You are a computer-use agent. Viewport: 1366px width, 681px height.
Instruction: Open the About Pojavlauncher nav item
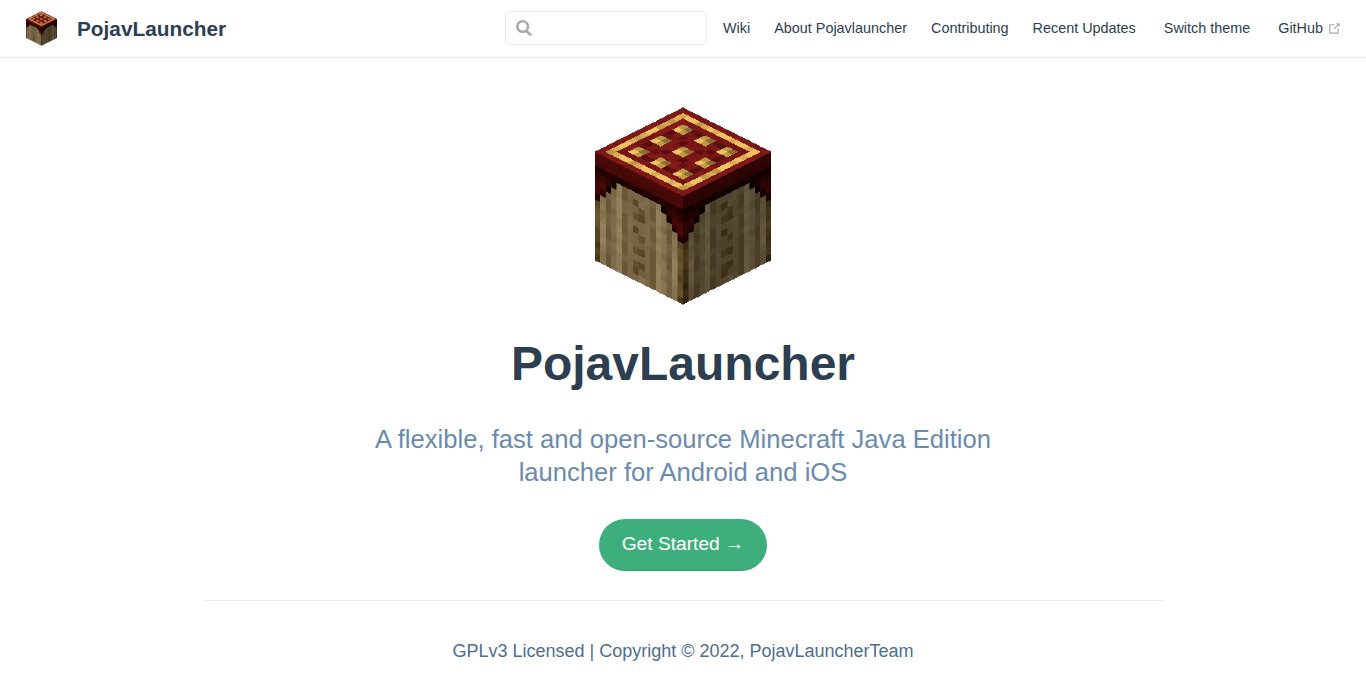840,28
